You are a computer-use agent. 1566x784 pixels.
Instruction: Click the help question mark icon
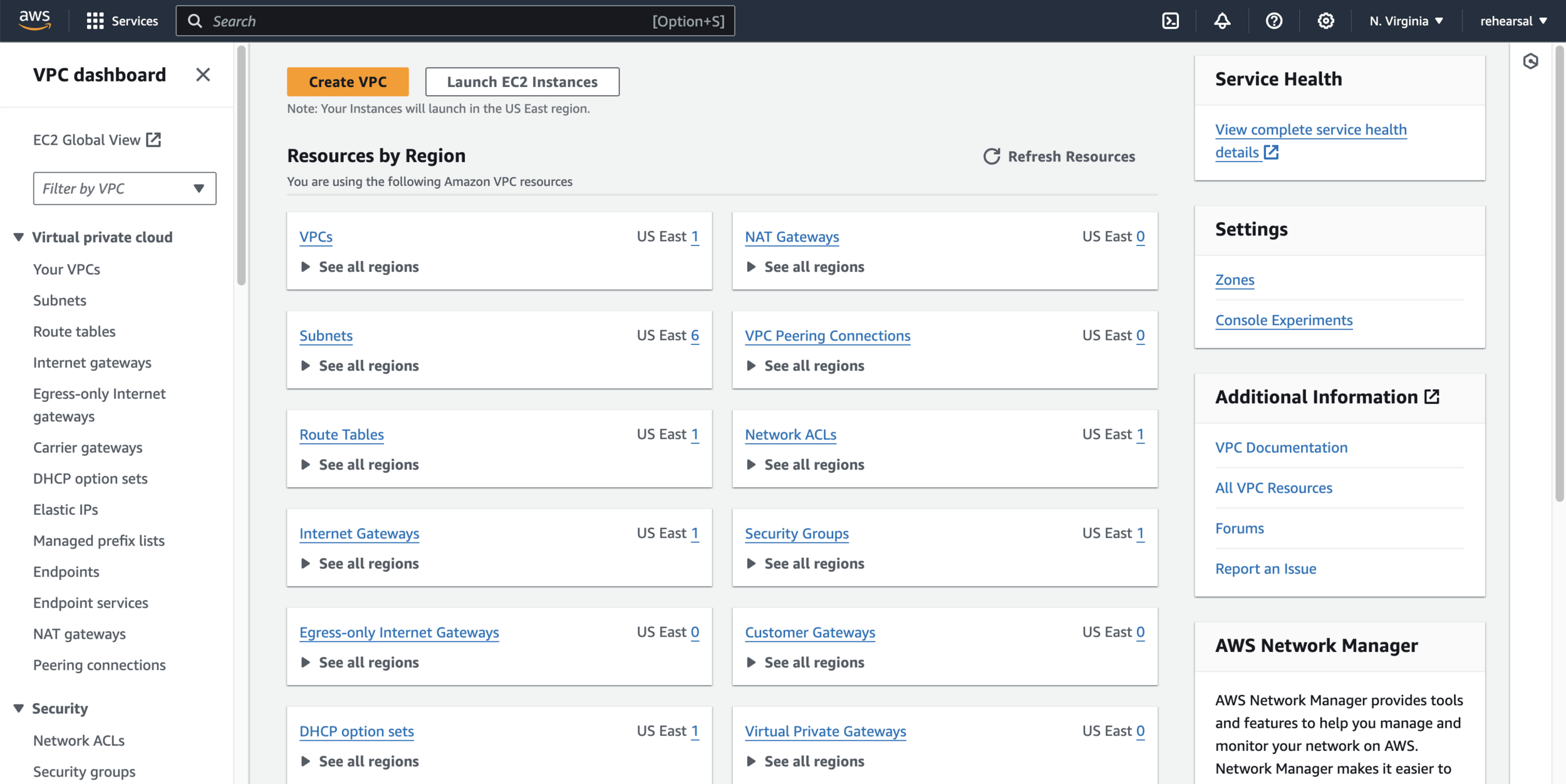click(1273, 21)
